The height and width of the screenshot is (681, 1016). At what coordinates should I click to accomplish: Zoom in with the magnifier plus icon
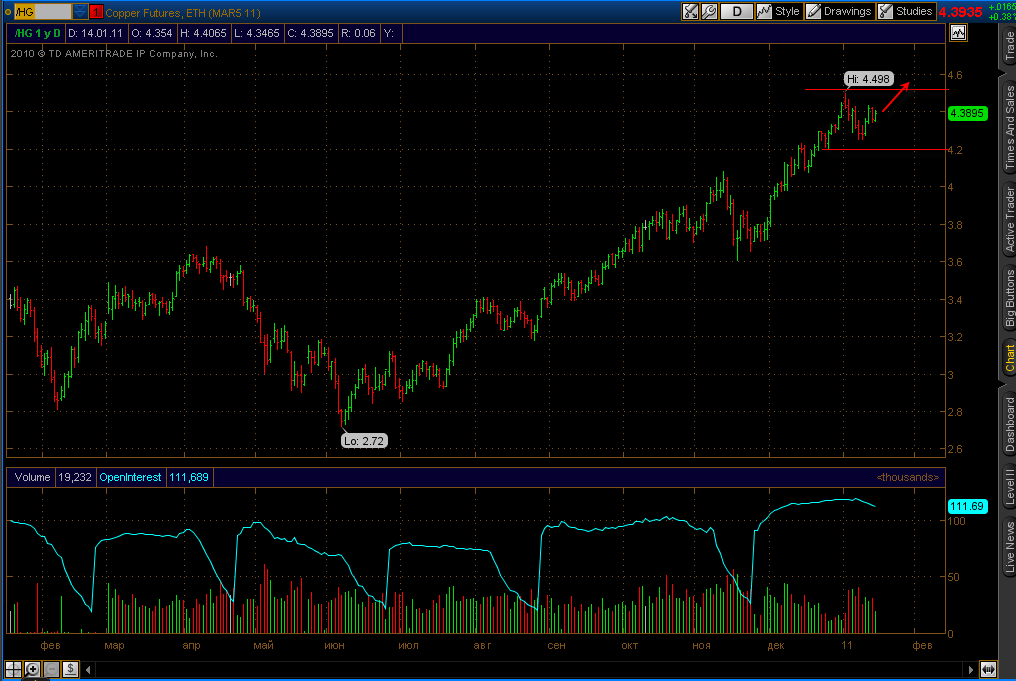32,669
